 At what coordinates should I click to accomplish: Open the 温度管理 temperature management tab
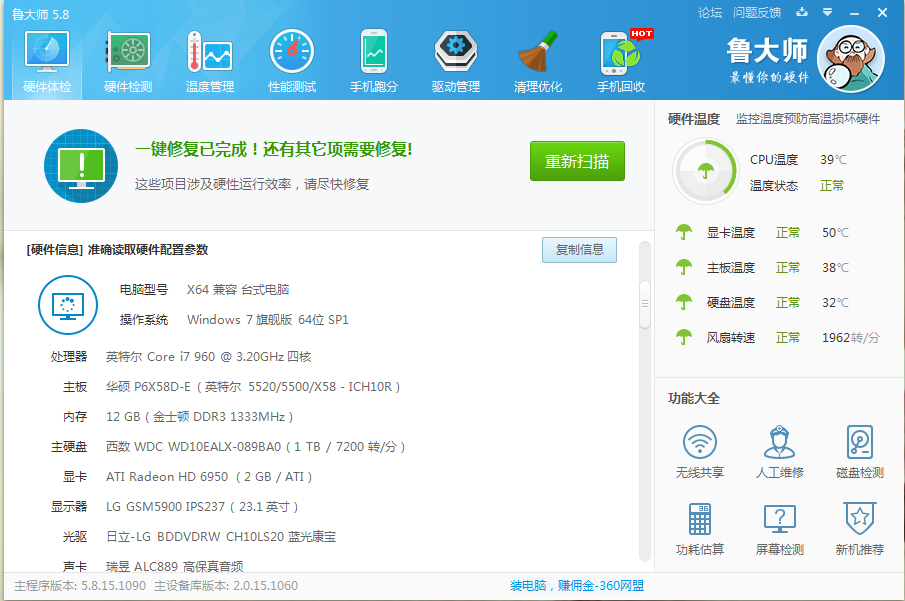[x=210, y=62]
